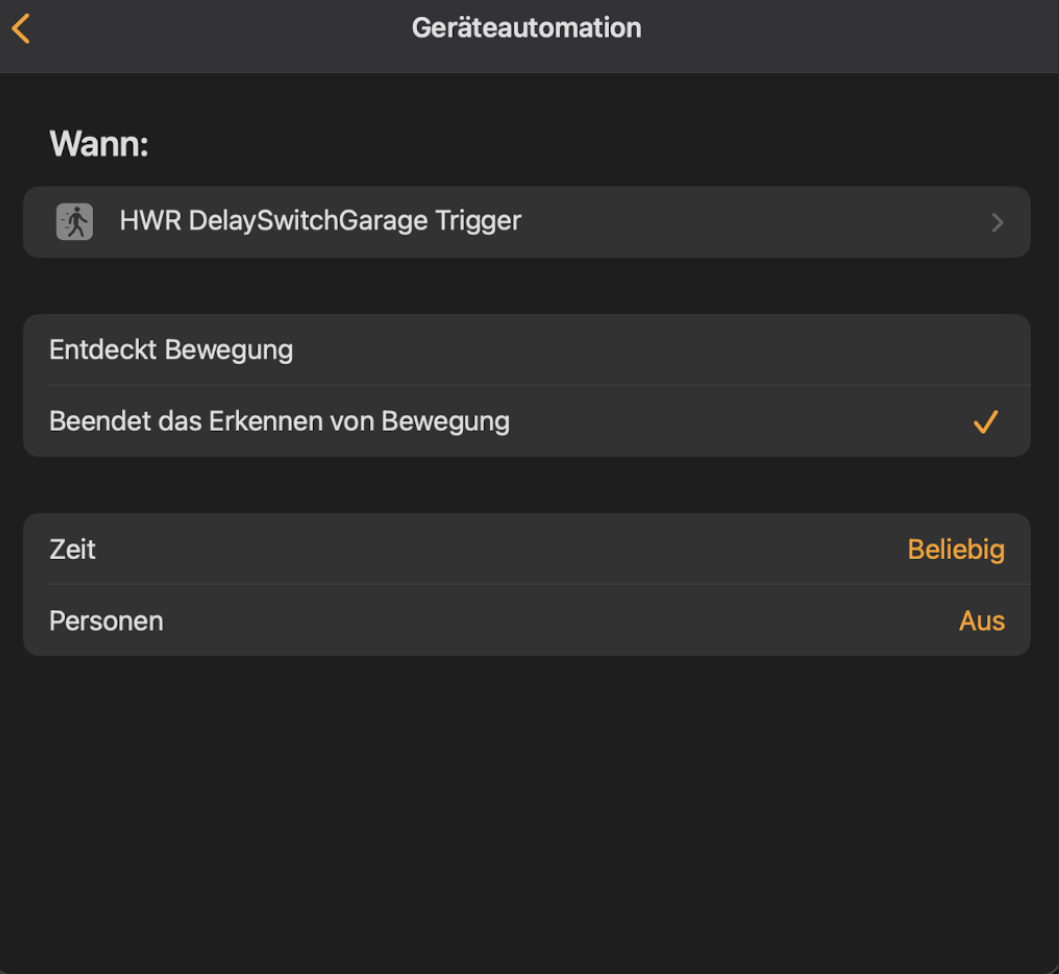Click blank middle of the Zeit row

[500, 549]
